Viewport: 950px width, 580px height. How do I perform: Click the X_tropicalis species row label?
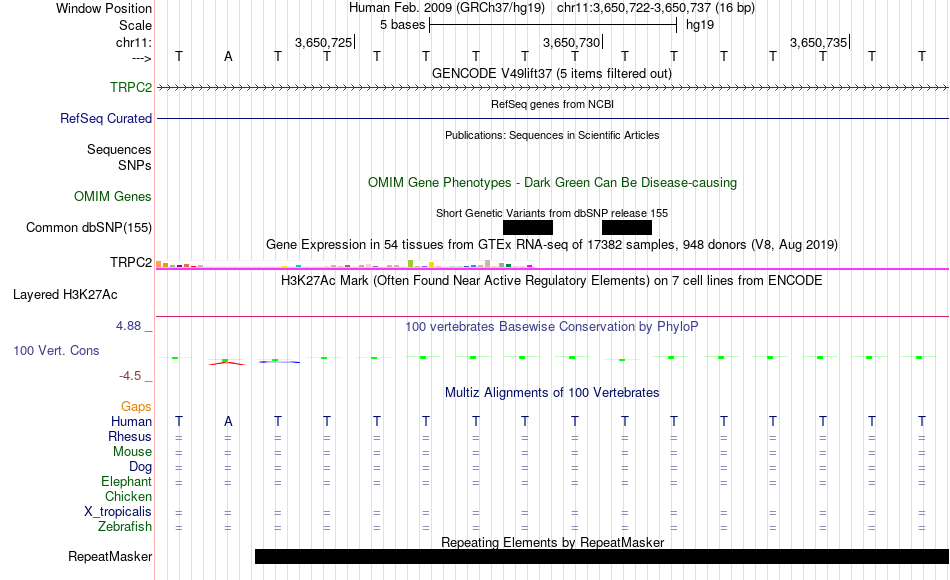tap(118, 512)
